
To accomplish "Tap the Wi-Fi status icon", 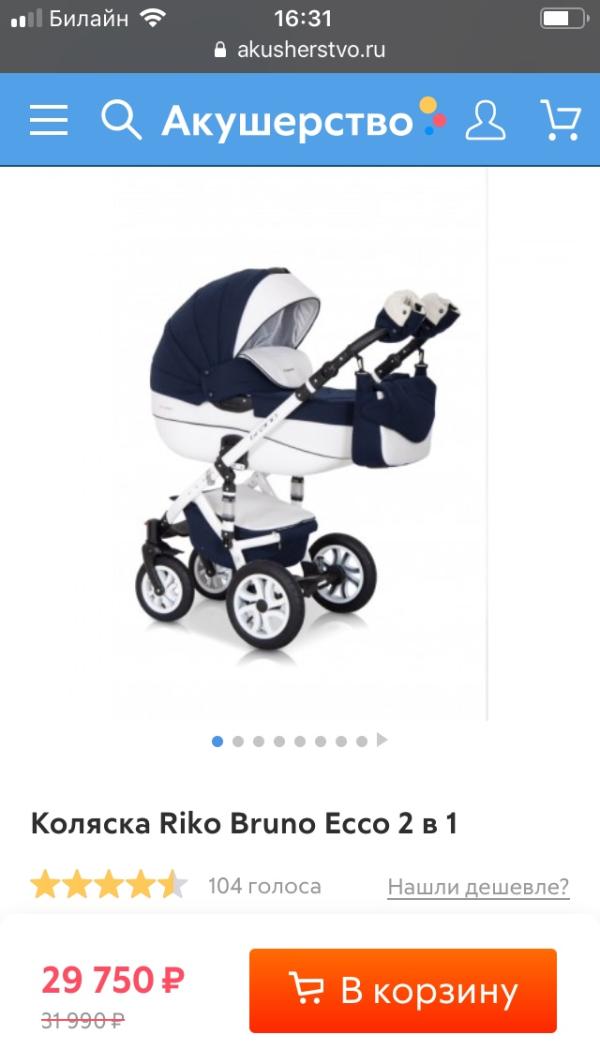I will tap(153, 18).
